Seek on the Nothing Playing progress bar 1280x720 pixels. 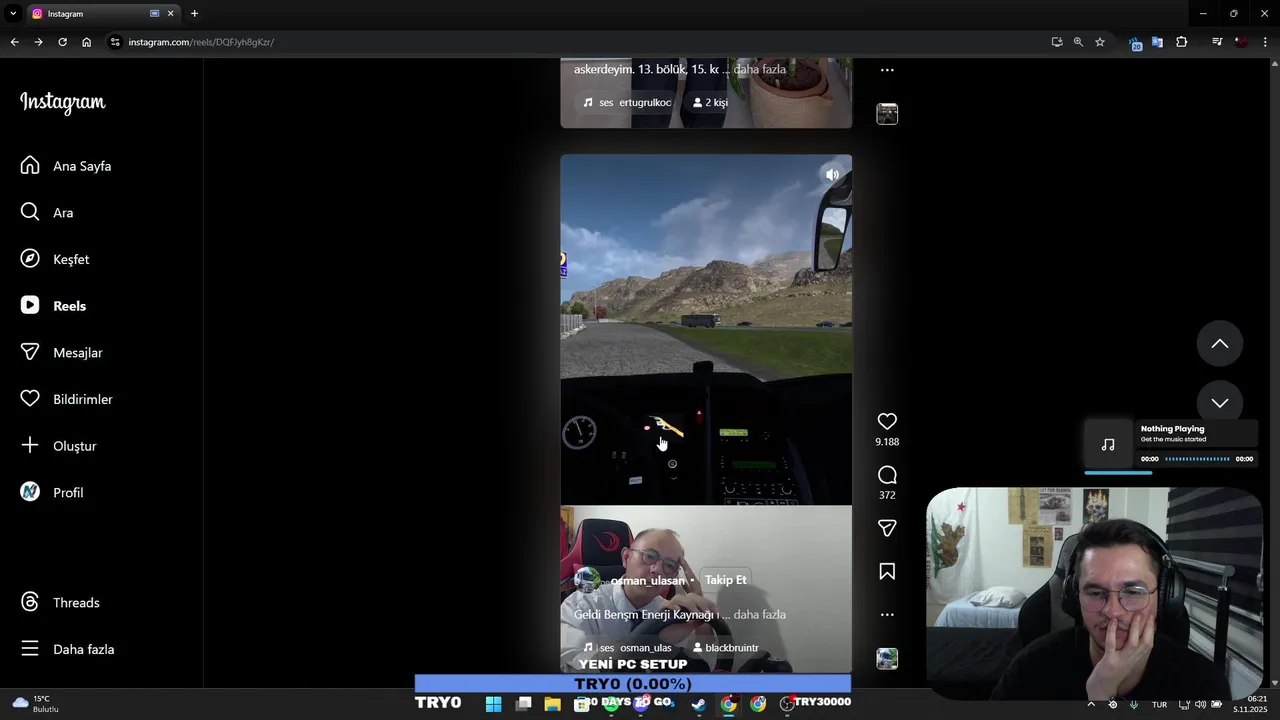1198,459
